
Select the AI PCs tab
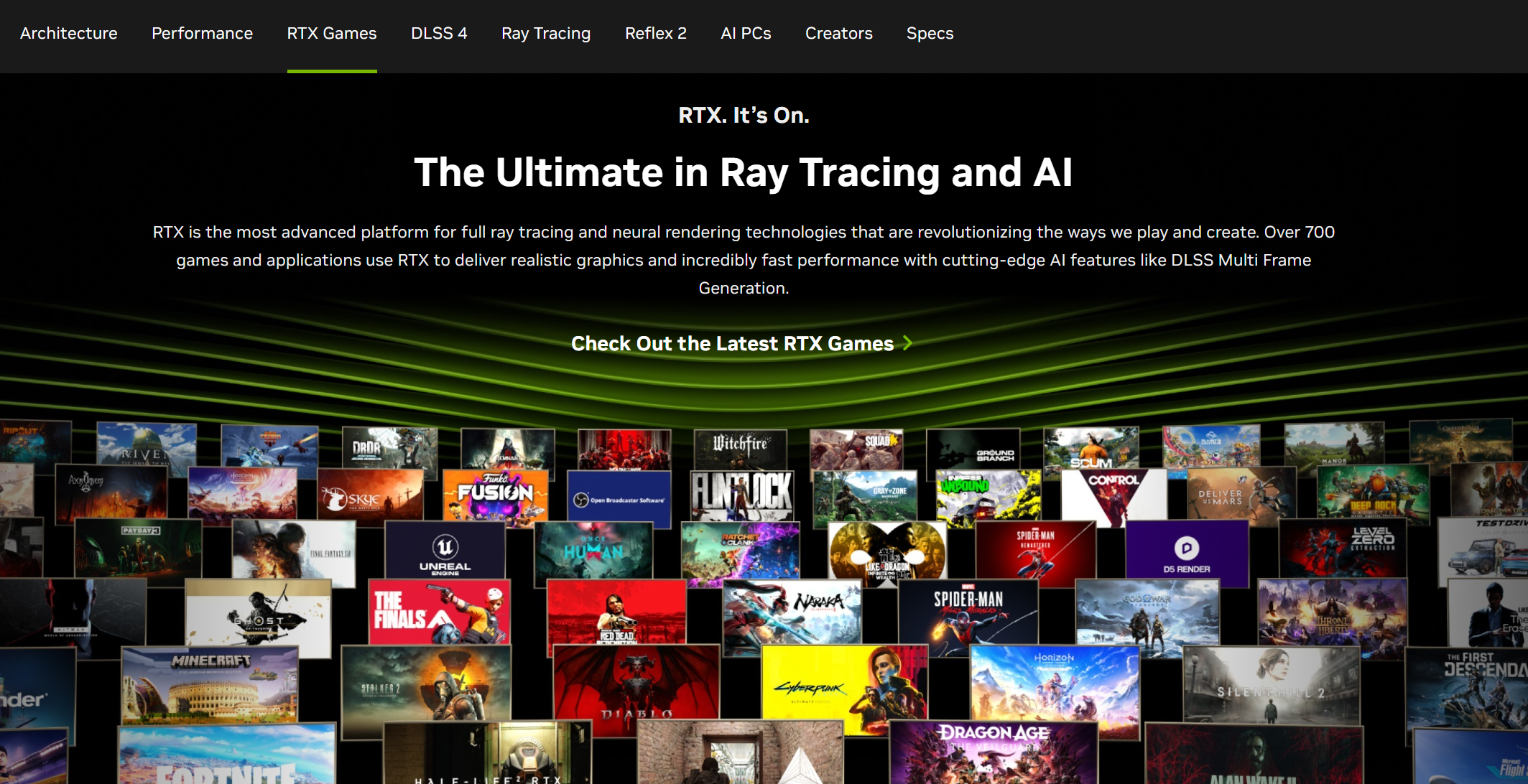coord(746,33)
